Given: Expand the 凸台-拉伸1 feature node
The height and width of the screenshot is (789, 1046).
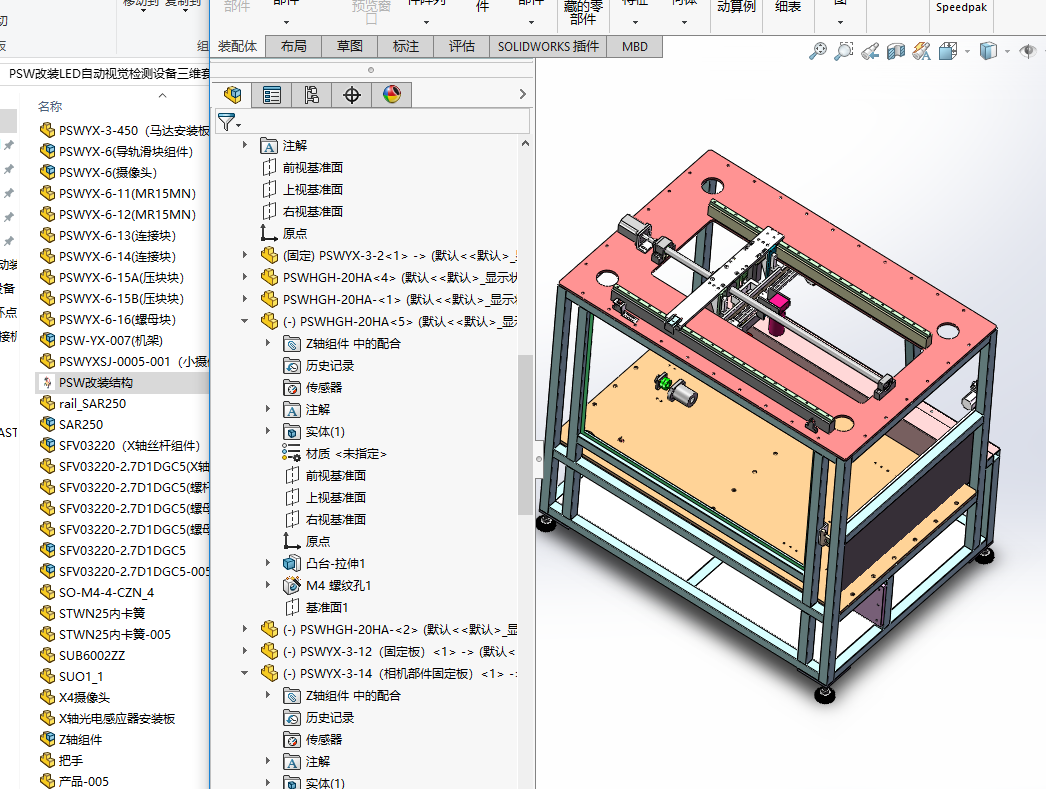Looking at the screenshot, I should pos(268,563).
